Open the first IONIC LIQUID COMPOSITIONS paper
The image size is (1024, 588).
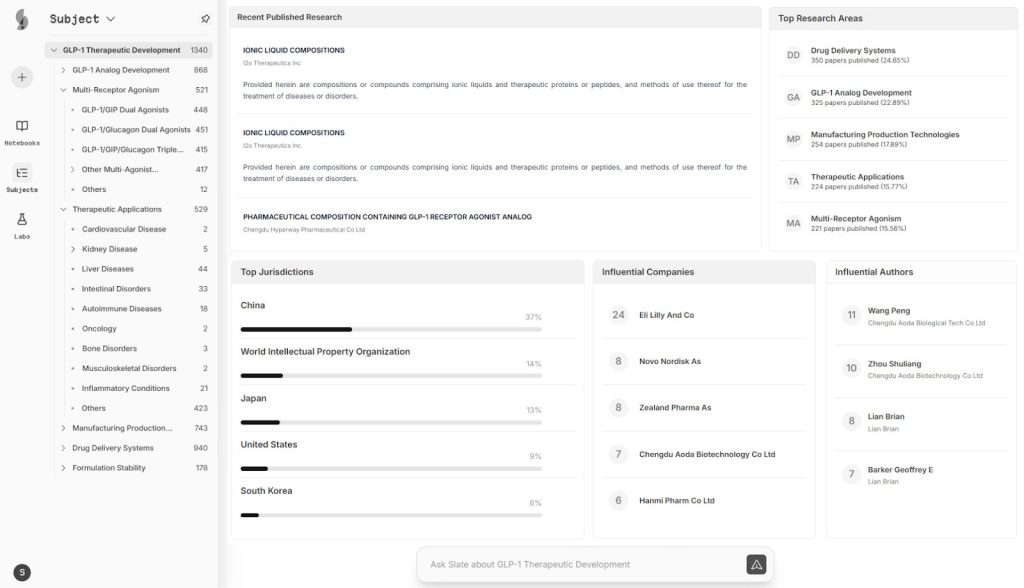tap(294, 50)
